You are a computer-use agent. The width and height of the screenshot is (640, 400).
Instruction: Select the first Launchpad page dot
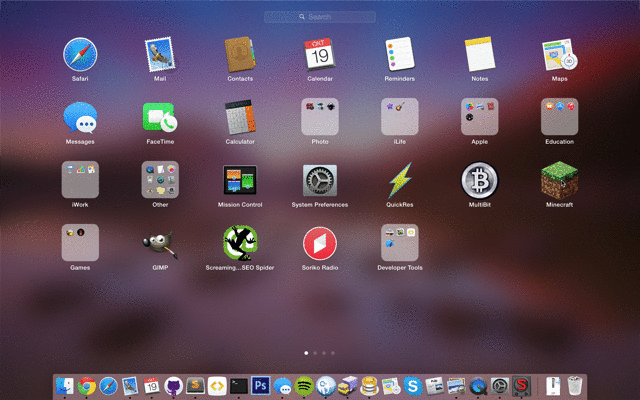[306, 353]
